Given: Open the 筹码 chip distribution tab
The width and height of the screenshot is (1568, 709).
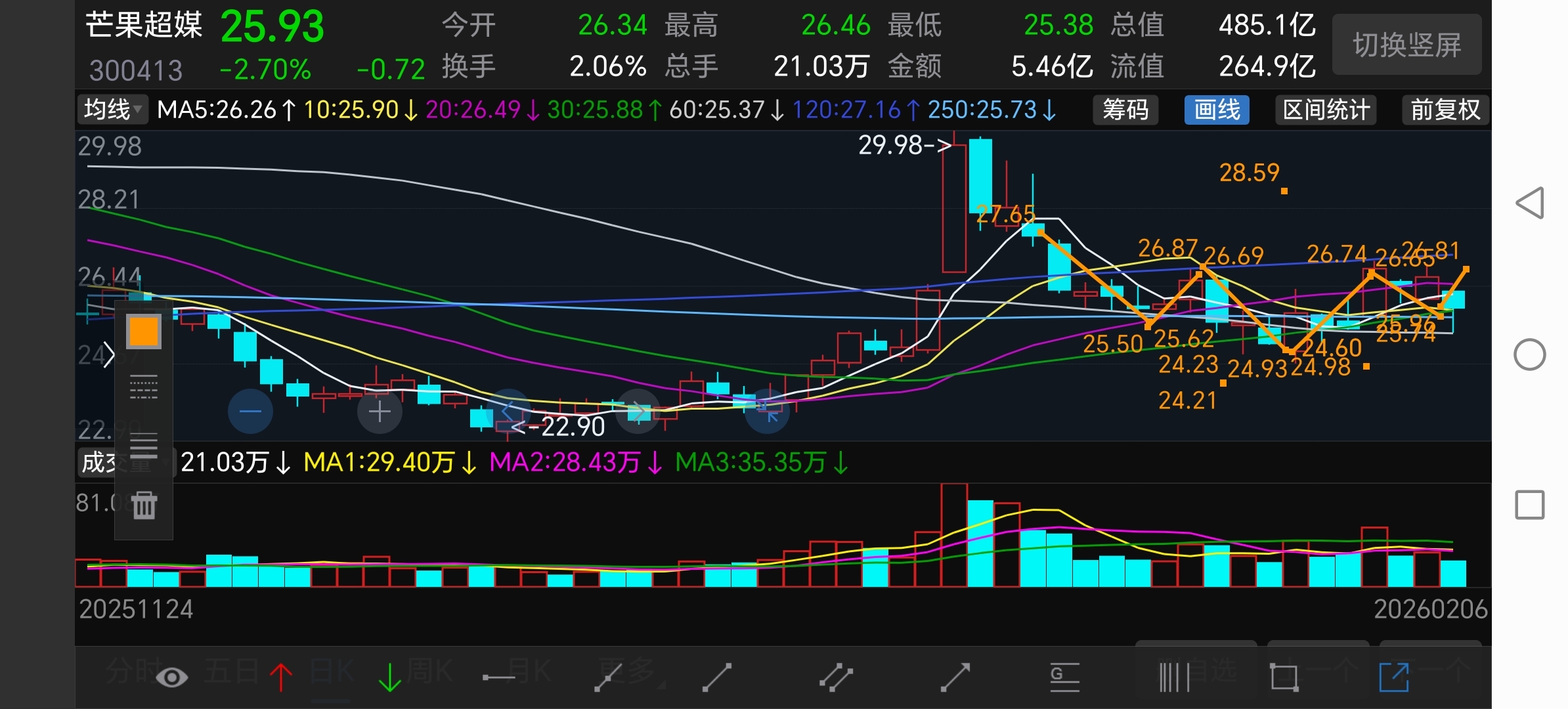Looking at the screenshot, I should pos(1125,110).
